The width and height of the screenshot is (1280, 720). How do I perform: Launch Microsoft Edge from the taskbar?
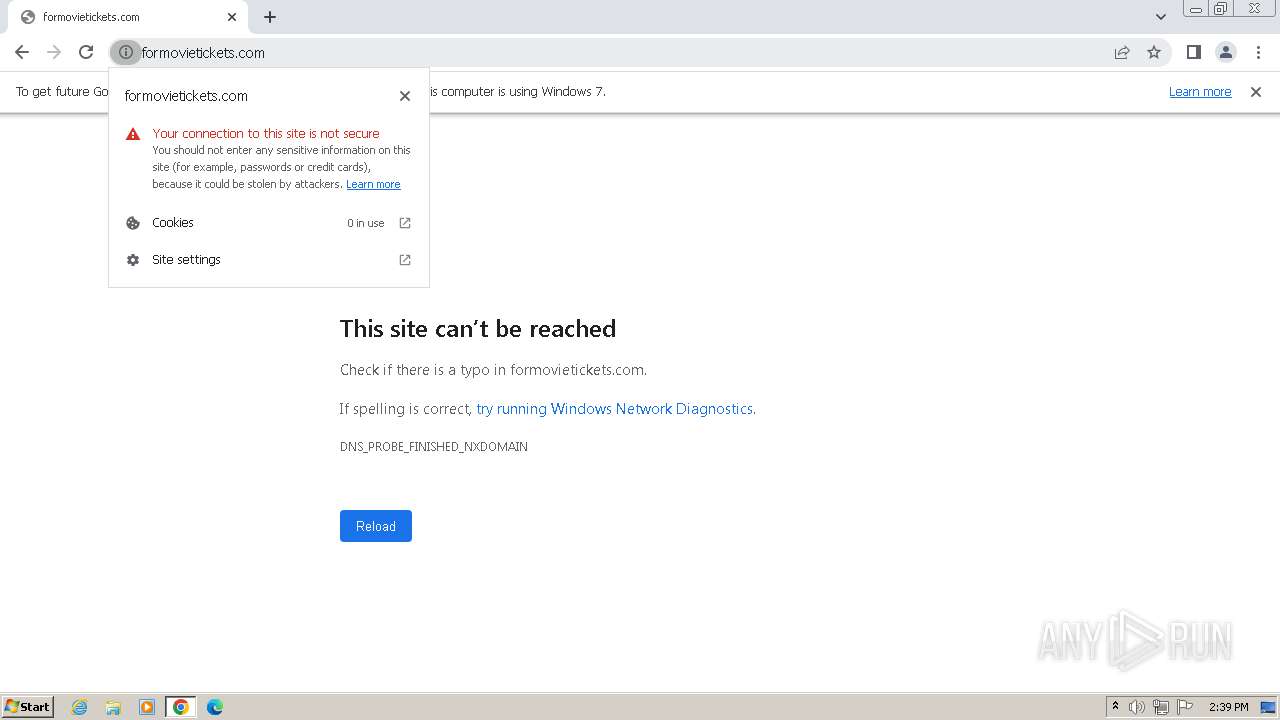(x=215, y=707)
